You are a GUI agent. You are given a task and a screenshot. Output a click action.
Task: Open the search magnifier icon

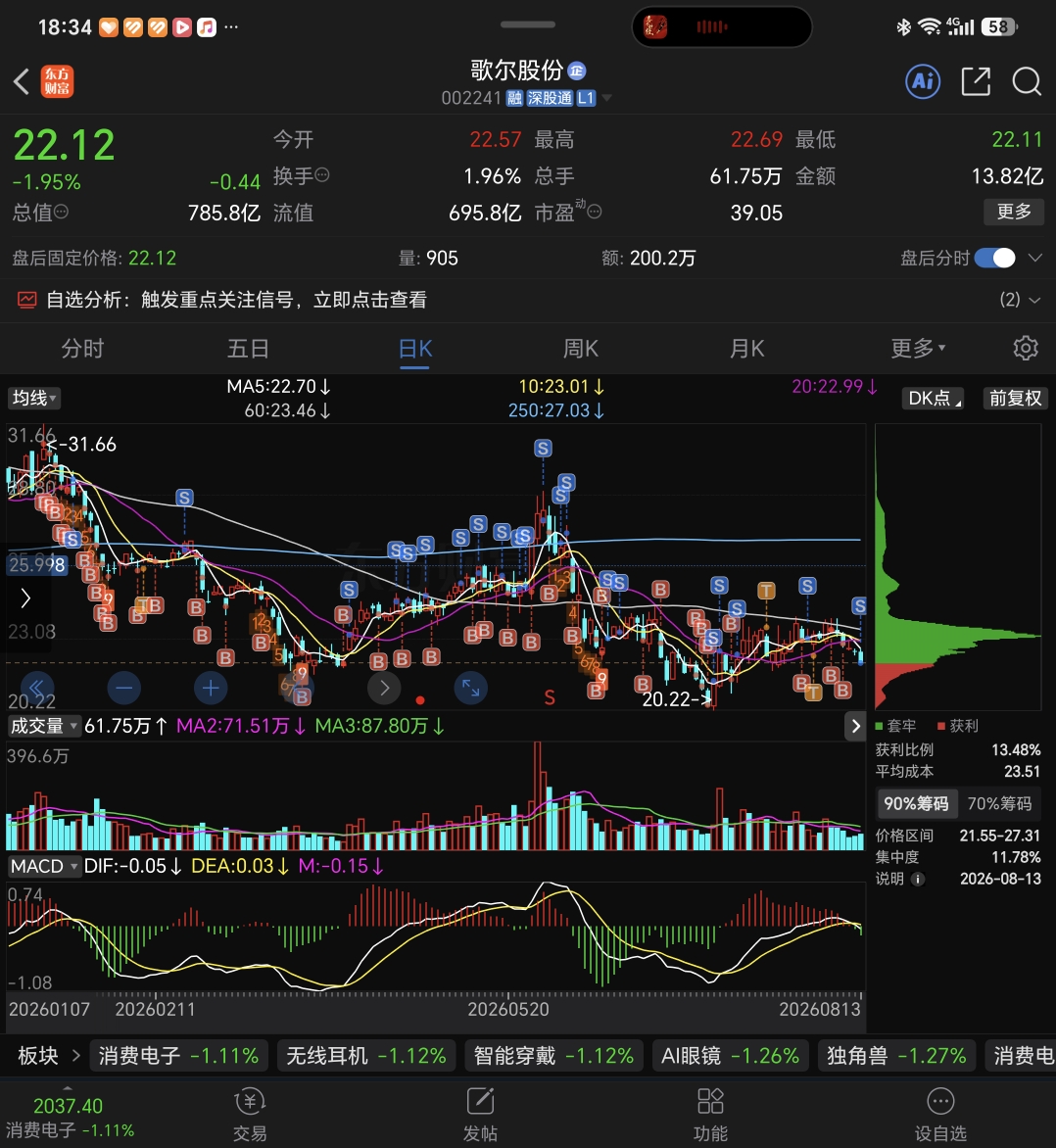coord(1027,81)
